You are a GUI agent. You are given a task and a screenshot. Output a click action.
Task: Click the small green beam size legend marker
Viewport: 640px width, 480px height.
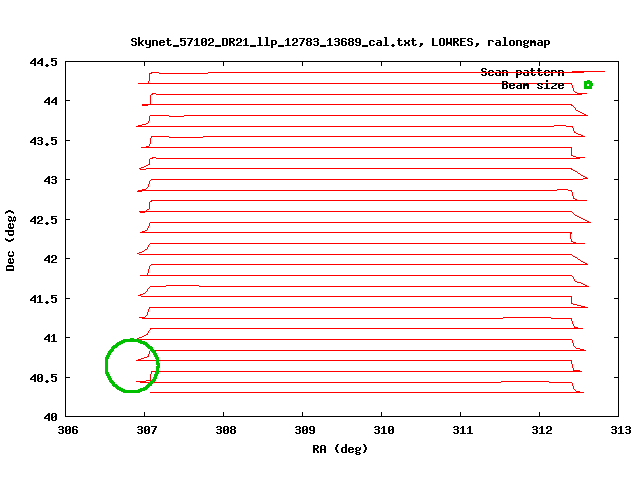(588, 85)
